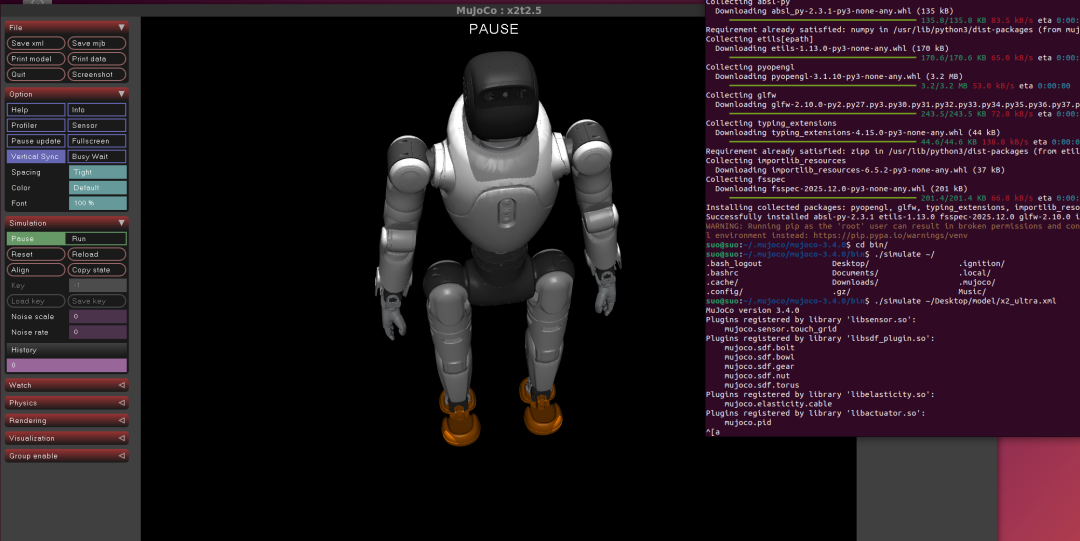Viewport: 1080px width, 541px height.
Task: Collapse the Simulation section
Action: 121,223
